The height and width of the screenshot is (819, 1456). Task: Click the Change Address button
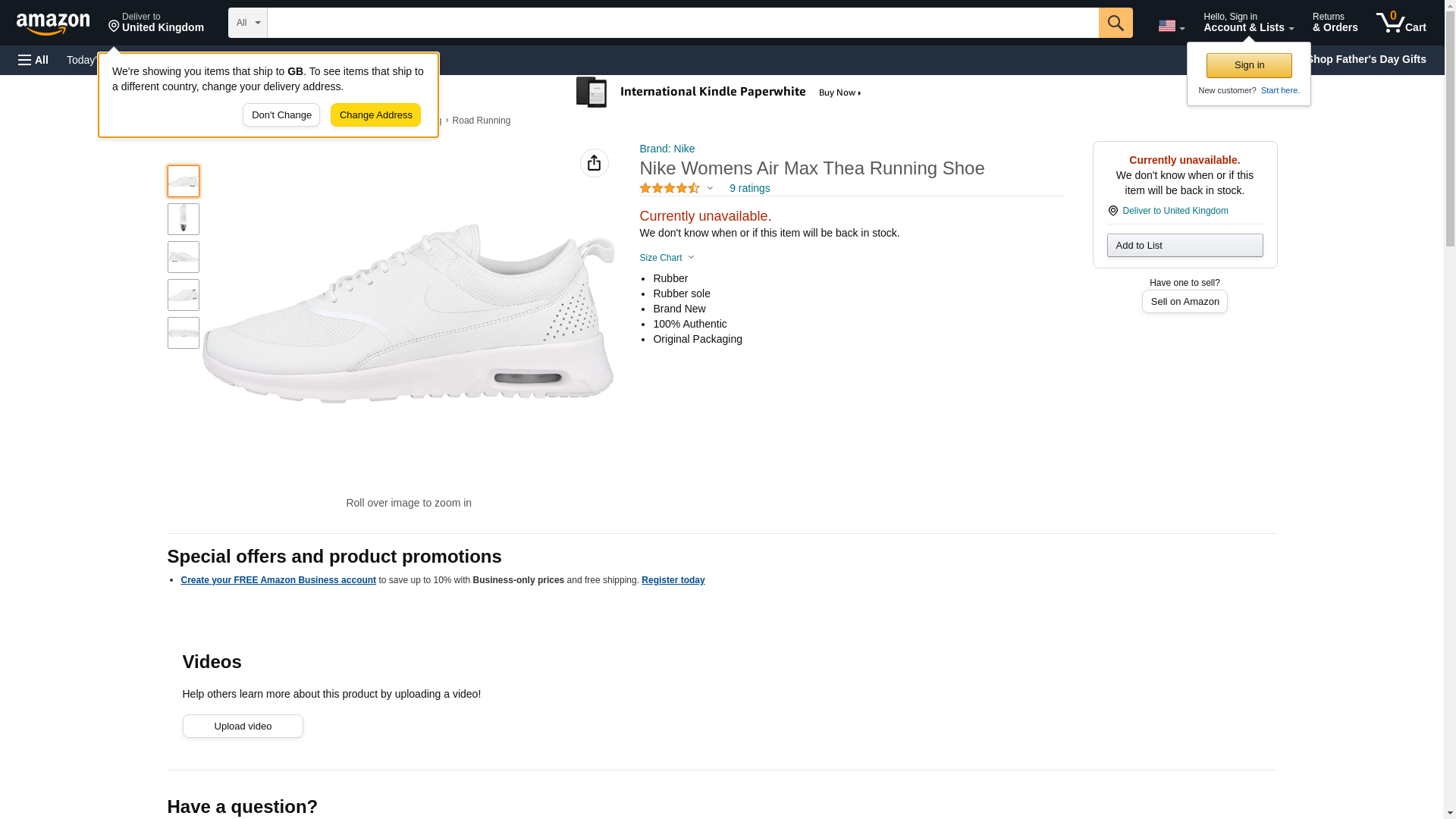point(375,115)
